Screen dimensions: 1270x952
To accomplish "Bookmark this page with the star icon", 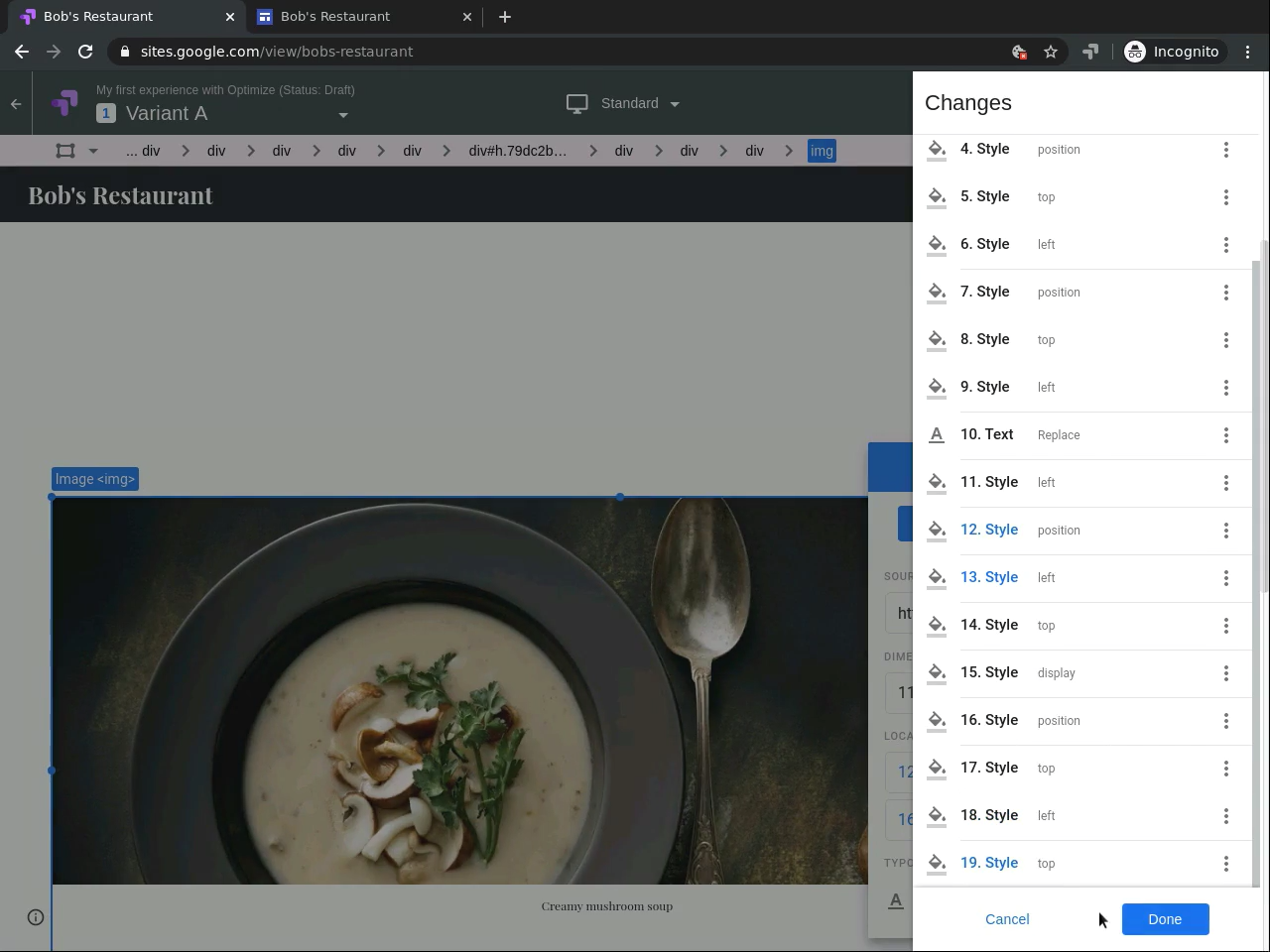I will click(x=1051, y=52).
